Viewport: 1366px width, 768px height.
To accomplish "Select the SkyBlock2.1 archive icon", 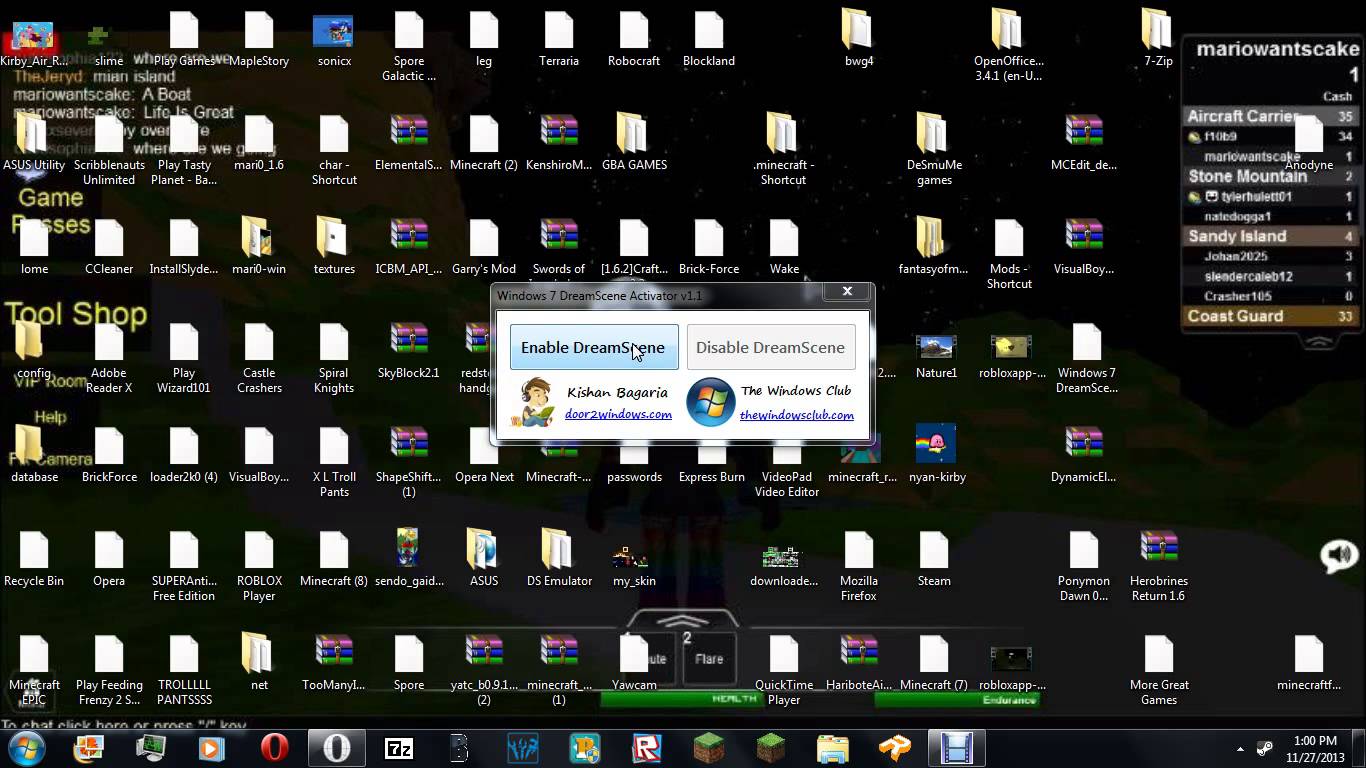I will tap(409, 351).
